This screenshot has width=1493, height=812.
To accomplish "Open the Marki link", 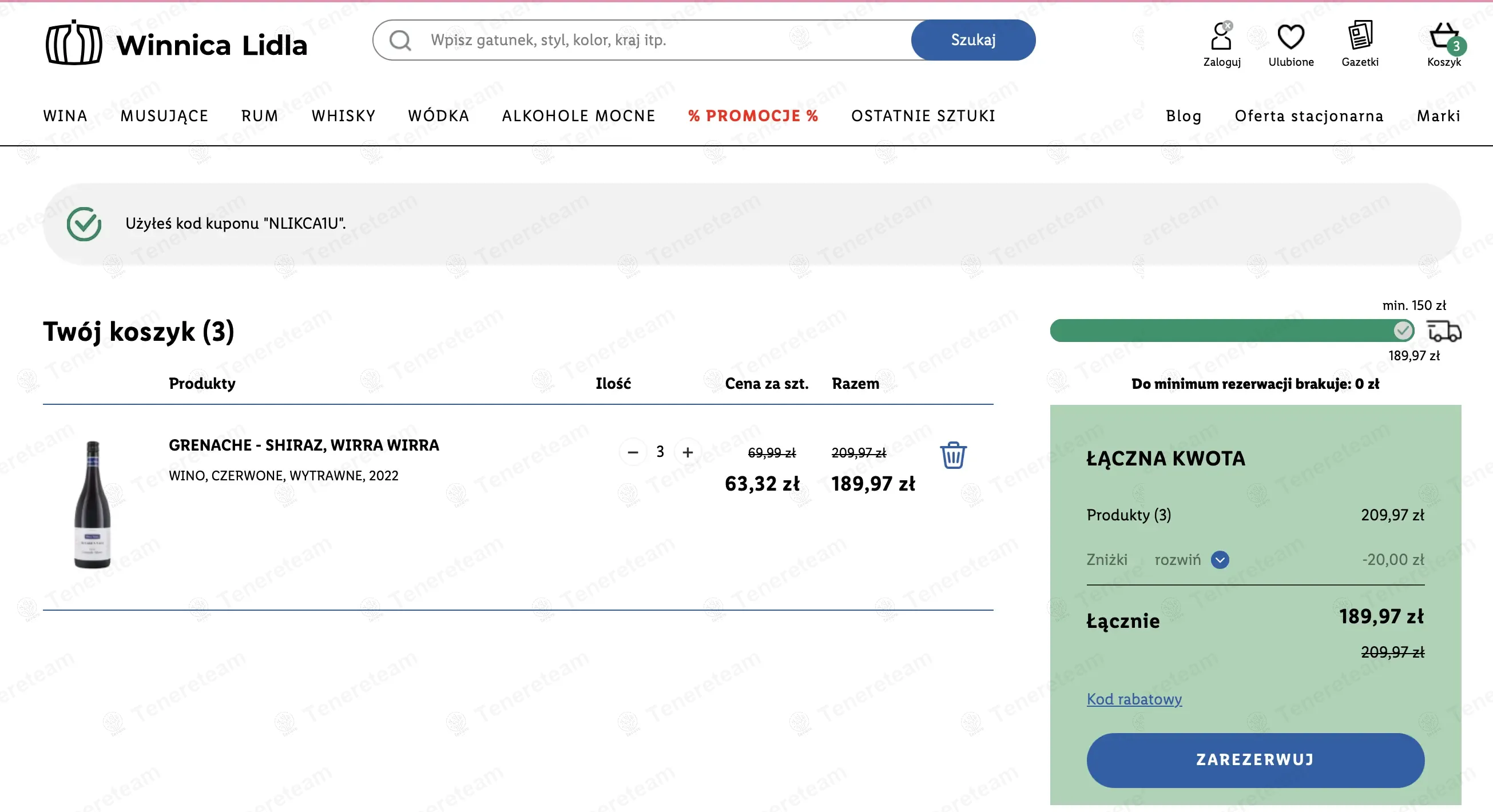I will click(1439, 116).
